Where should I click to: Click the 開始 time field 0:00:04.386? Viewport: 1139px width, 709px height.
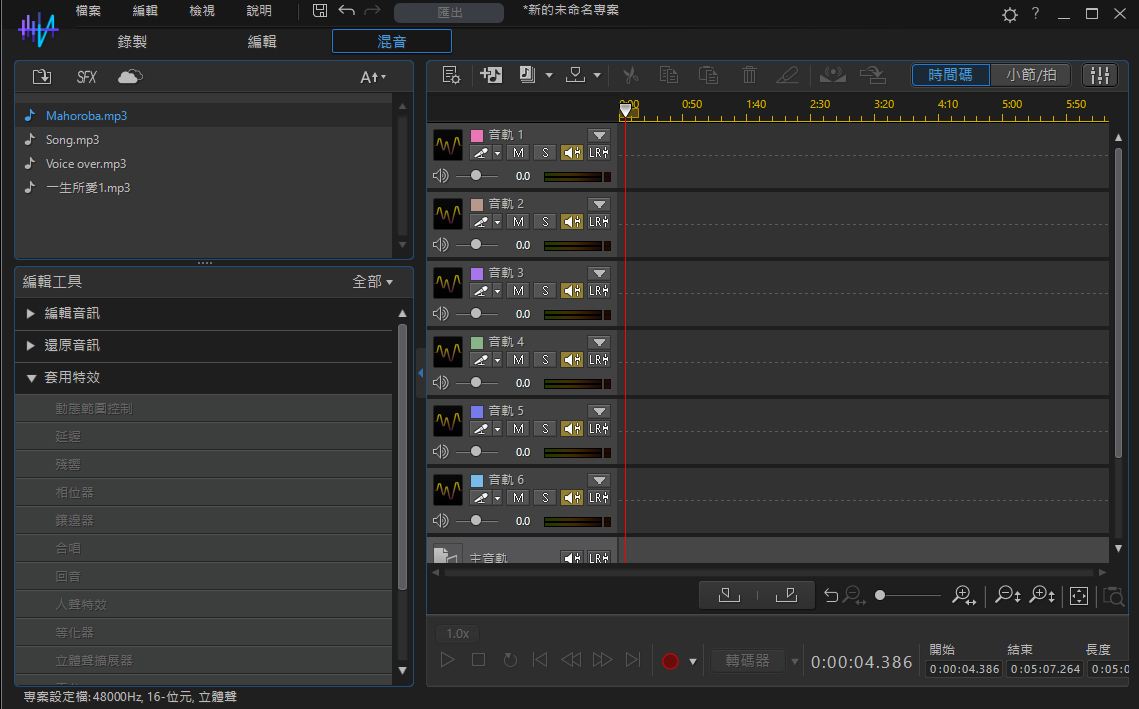click(965, 669)
